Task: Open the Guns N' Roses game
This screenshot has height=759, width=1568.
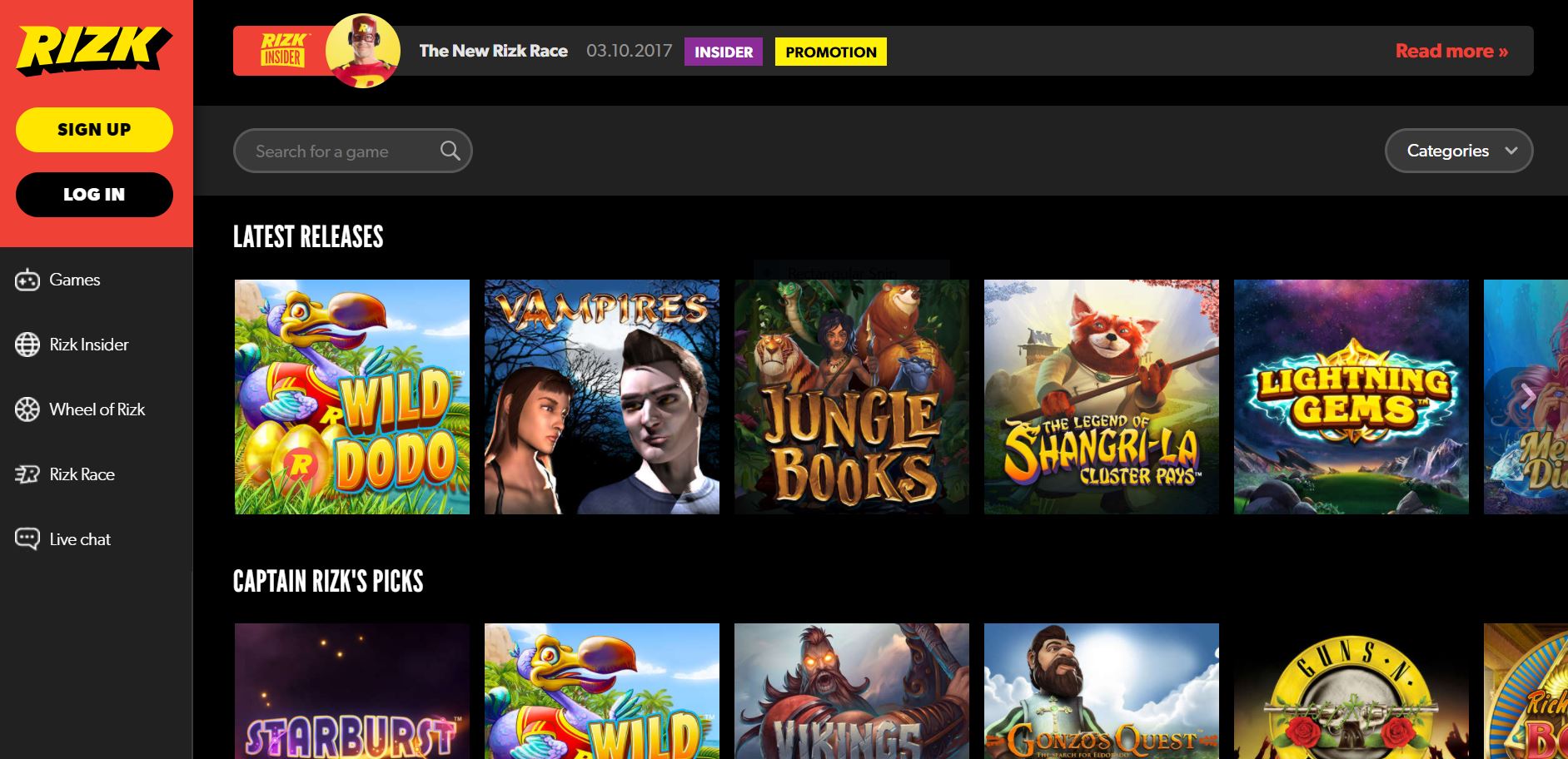Action: click(1351, 691)
